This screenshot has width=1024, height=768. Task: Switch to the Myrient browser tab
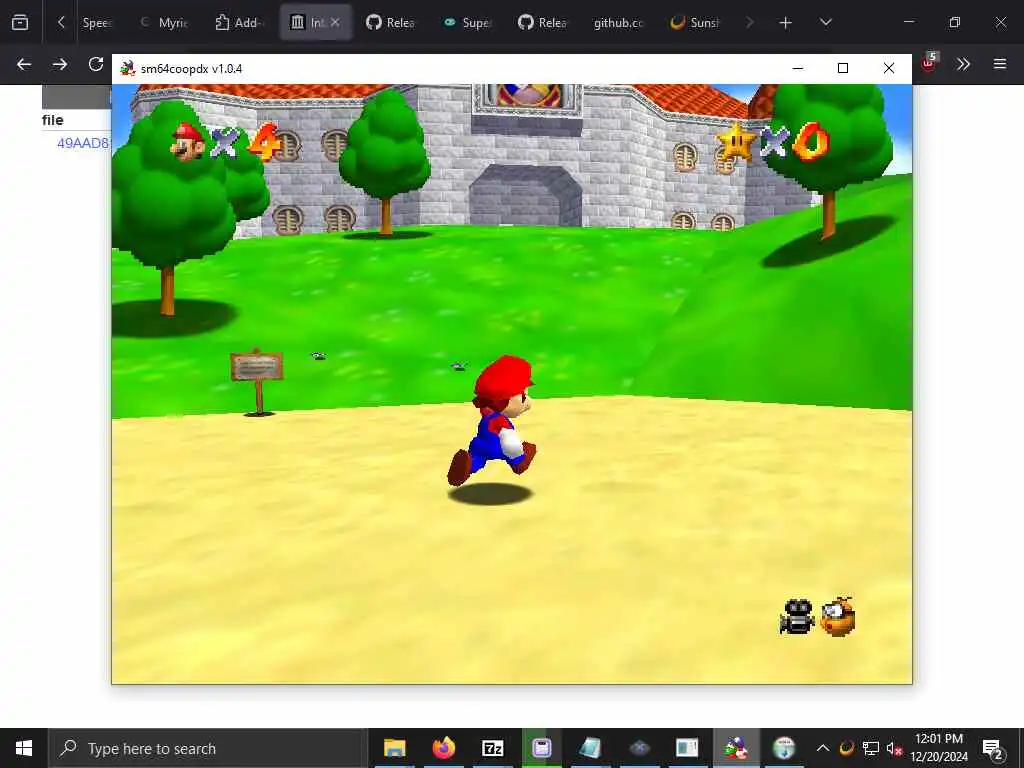click(x=165, y=22)
